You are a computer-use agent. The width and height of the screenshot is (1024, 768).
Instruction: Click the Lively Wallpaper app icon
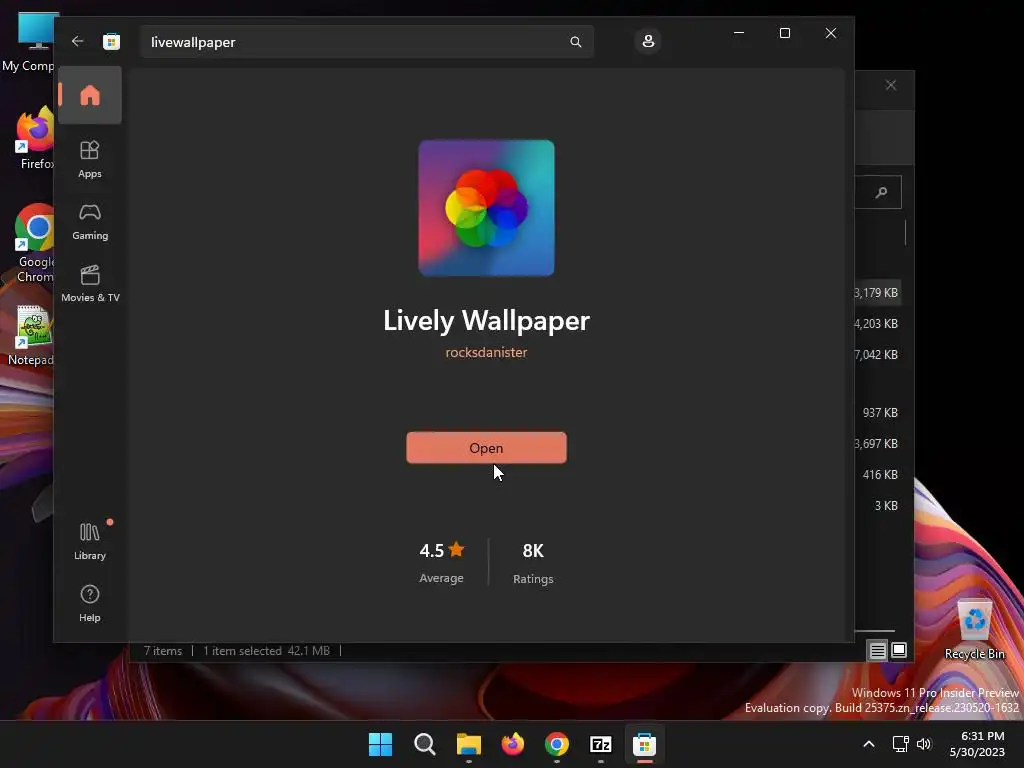[487, 208]
